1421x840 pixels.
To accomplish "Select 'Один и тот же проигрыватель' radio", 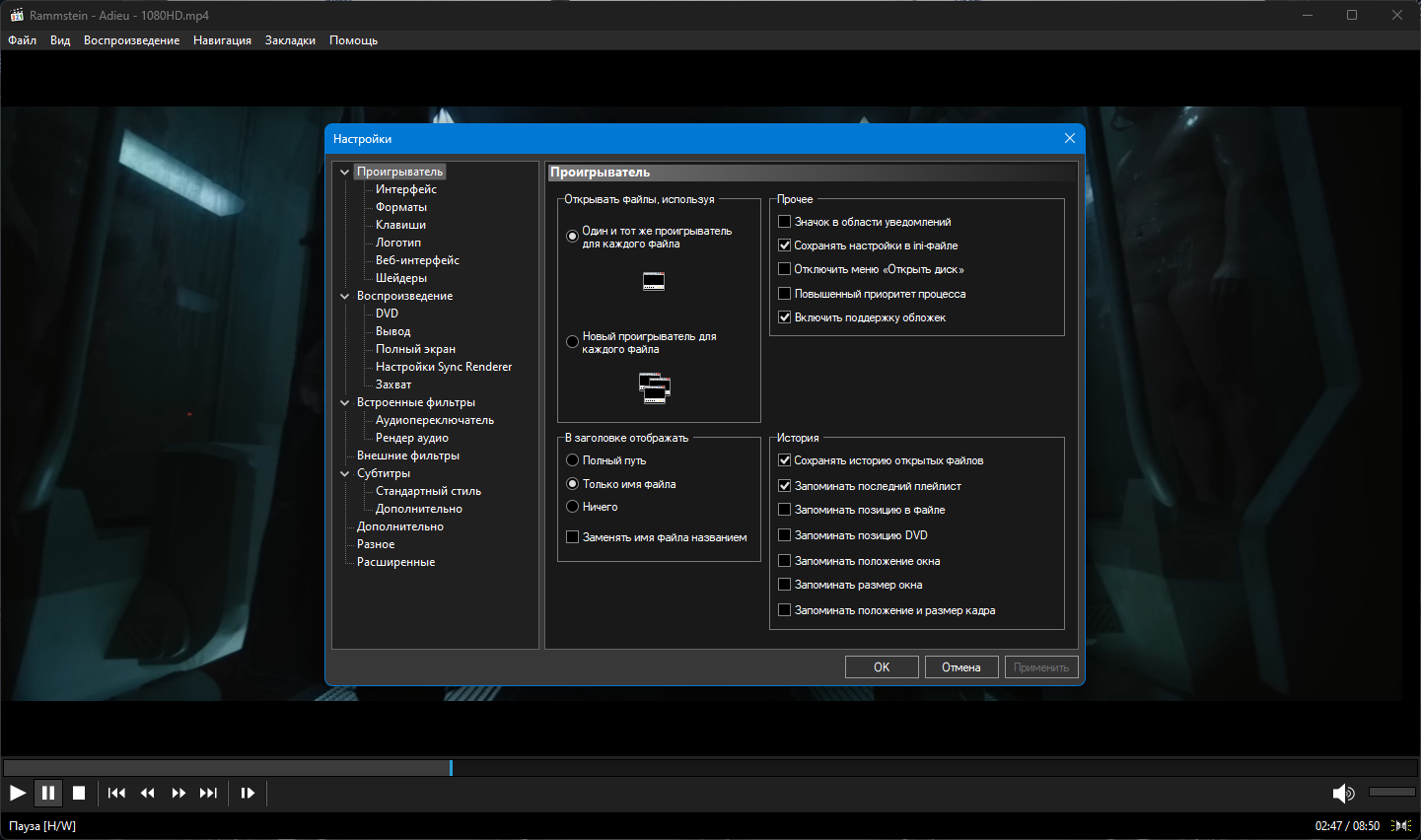I will (x=572, y=237).
